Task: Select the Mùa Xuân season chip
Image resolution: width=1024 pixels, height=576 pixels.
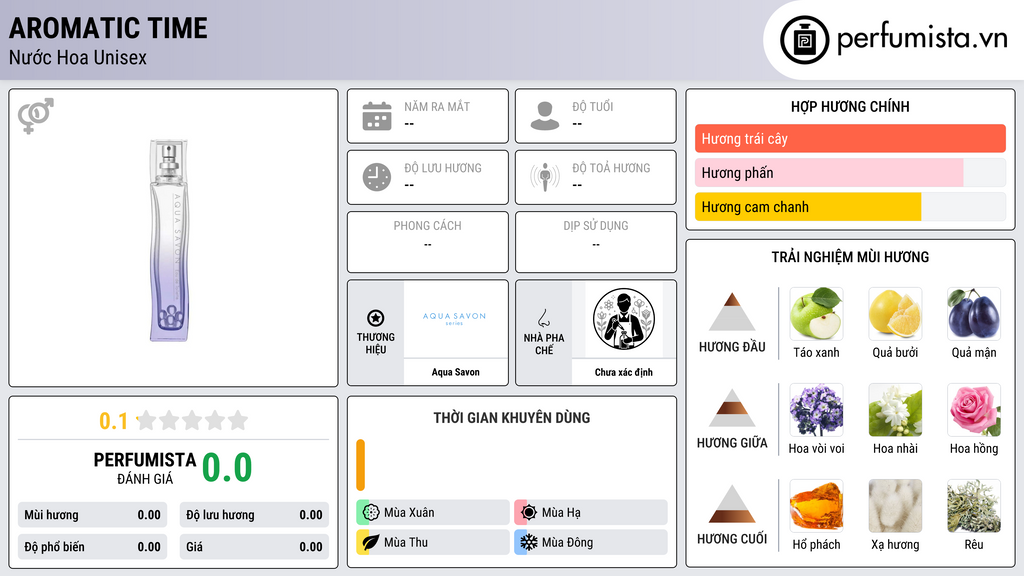Action: (x=433, y=512)
